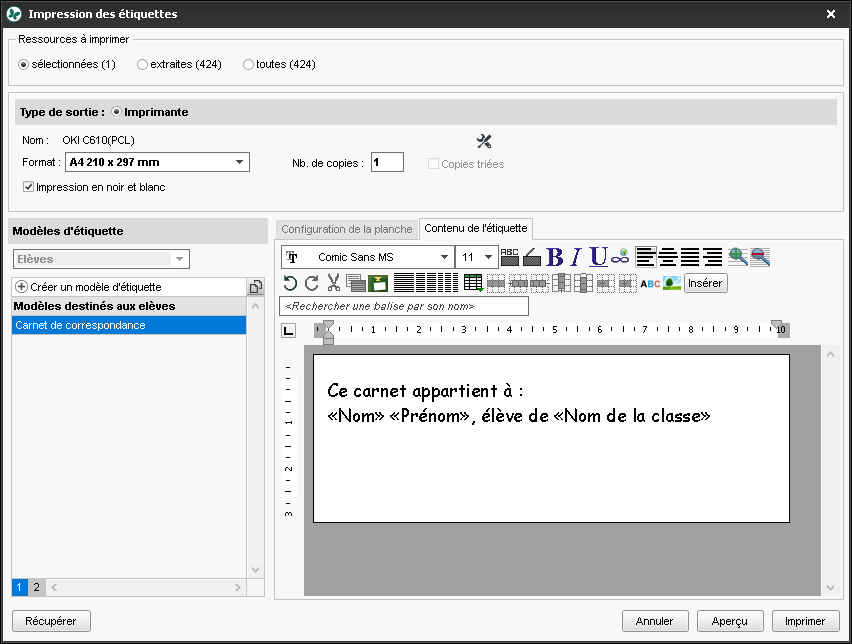Click the «Nom de la classe» tag text
The height and width of the screenshot is (644, 852).
click(x=632, y=416)
